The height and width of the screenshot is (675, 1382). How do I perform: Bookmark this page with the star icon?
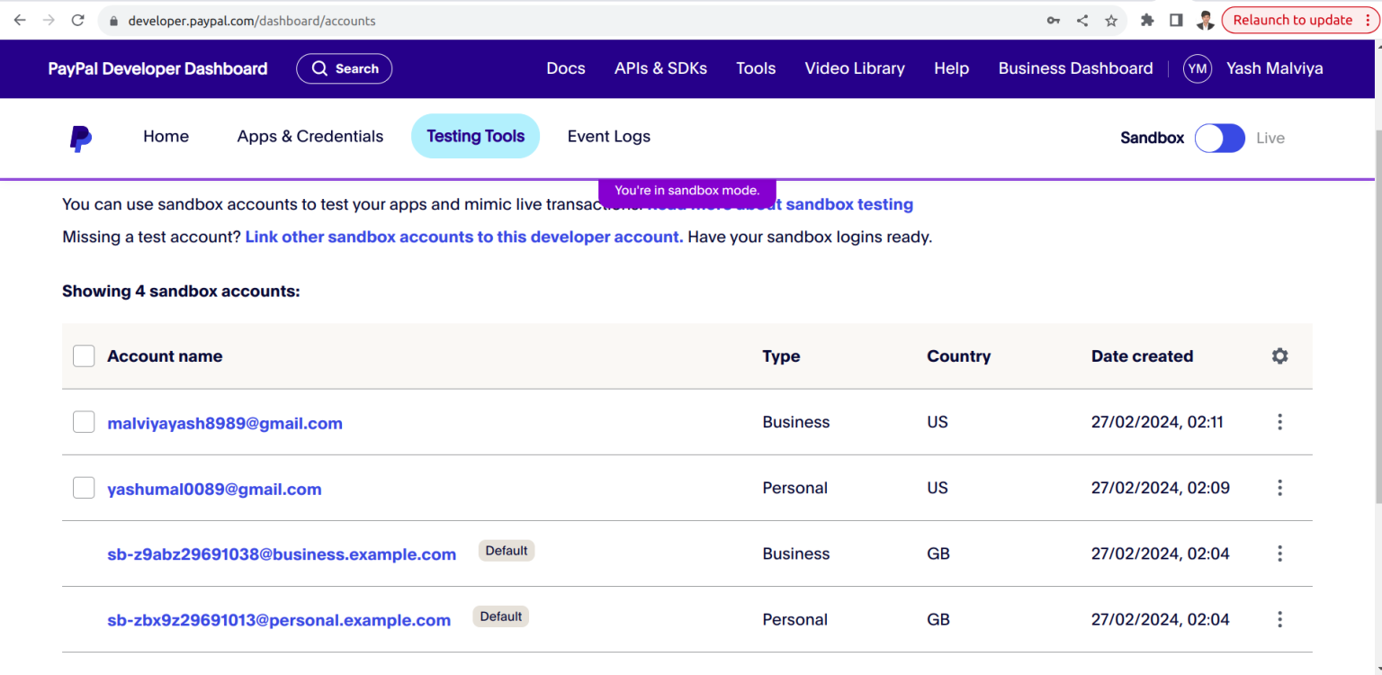[x=1110, y=19]
